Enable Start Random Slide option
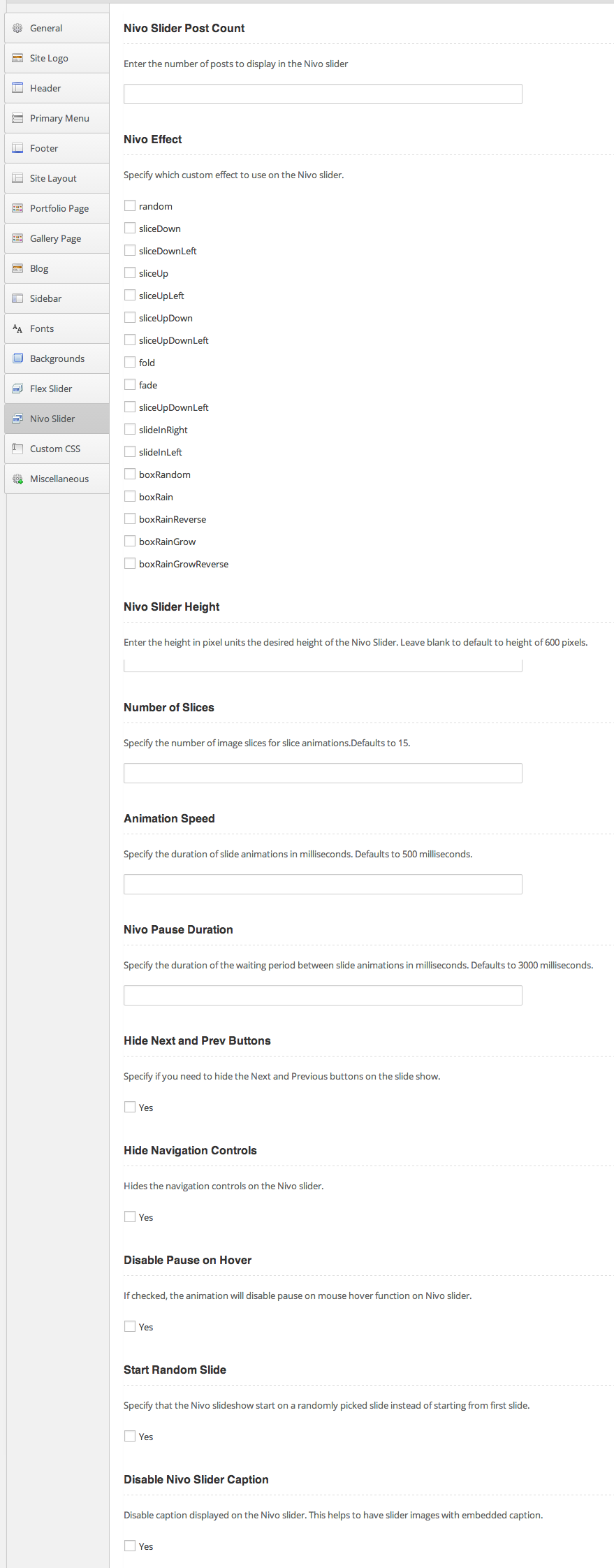This screenshot has width=614, height=1568. click(x=129, y=1436)
